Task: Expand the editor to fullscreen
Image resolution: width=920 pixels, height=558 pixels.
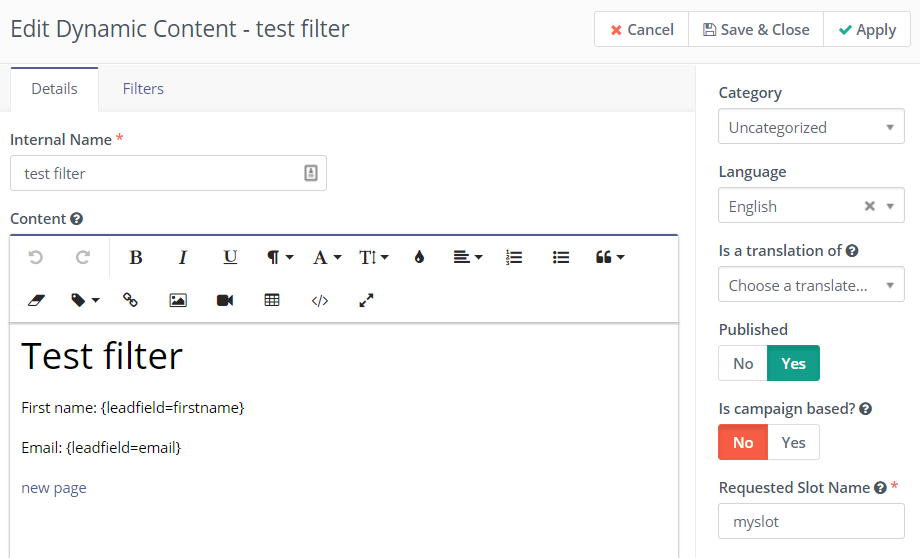Action: pos(366,300)
